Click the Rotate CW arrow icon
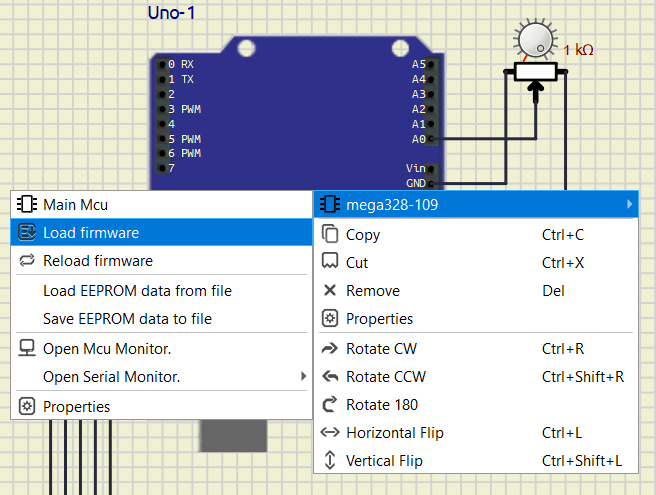The height and width of the screenshot is (495, 656). [x=330, y=349]
